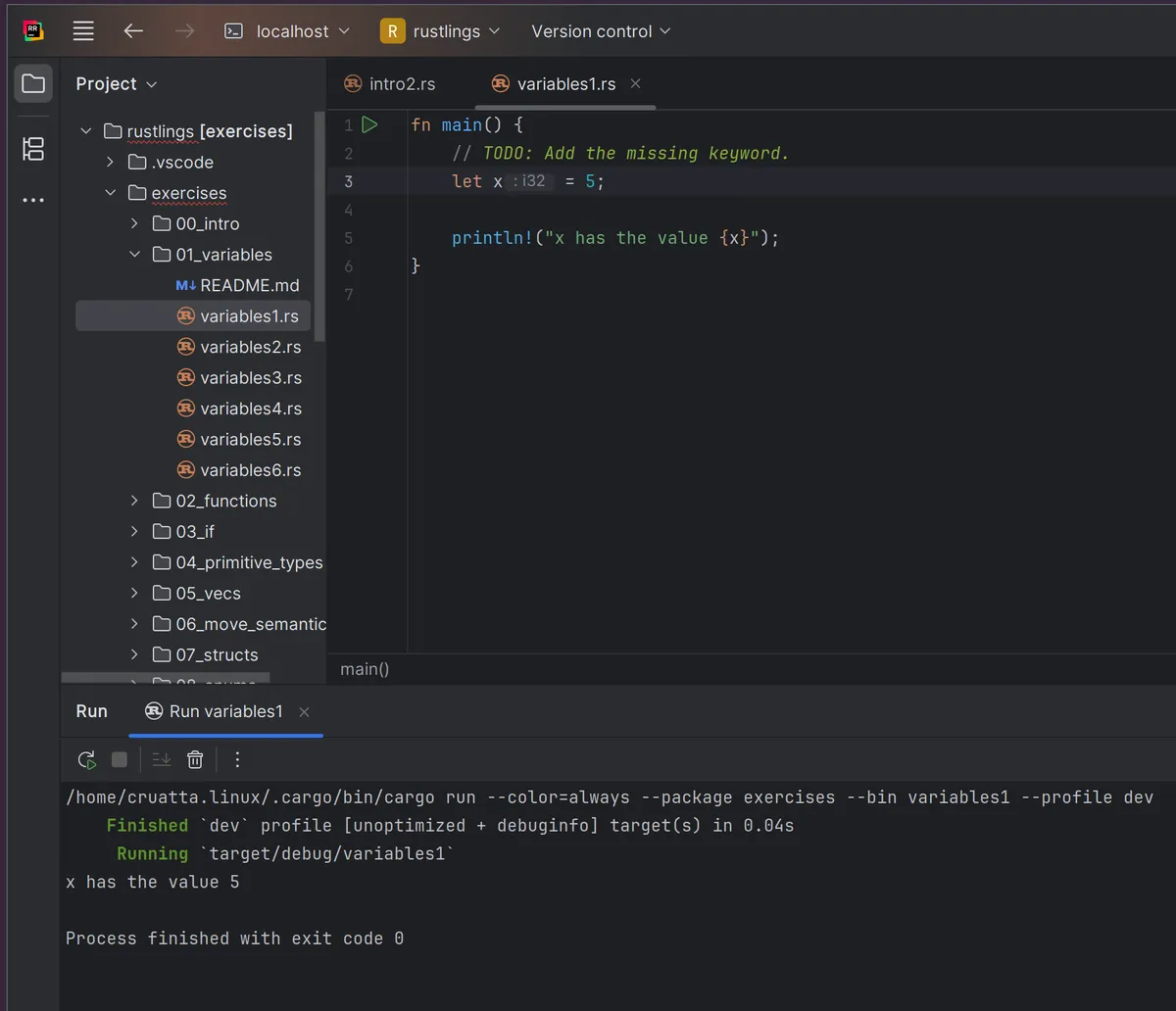1176x1011 pixels.
Task: Place cursor on the println! line
Action: tap(615, 238)
